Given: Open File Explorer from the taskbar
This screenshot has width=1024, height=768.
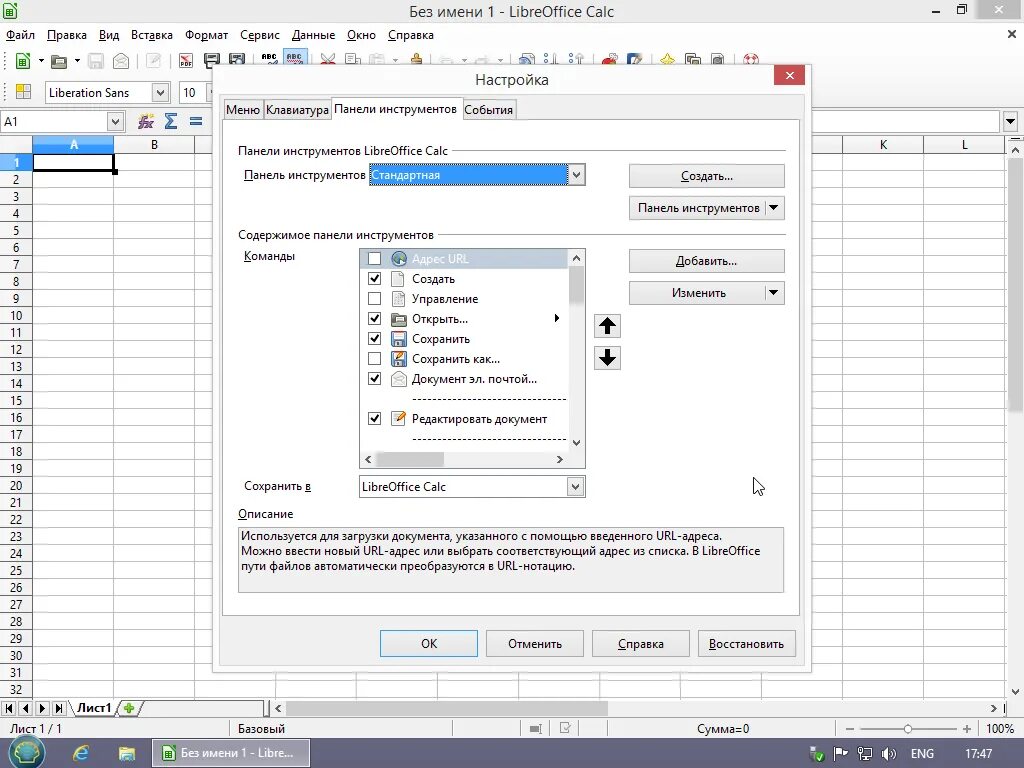Looking at the screenshot, I should tap(127, 753).
